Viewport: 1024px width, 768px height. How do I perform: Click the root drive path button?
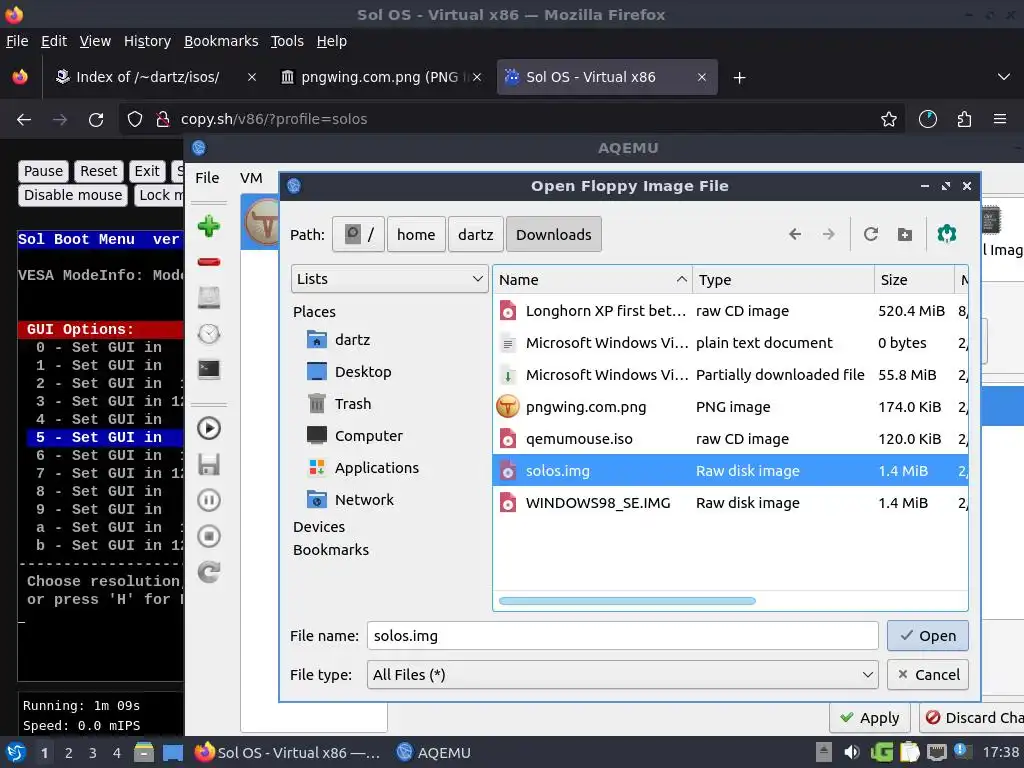coord(359,234)
